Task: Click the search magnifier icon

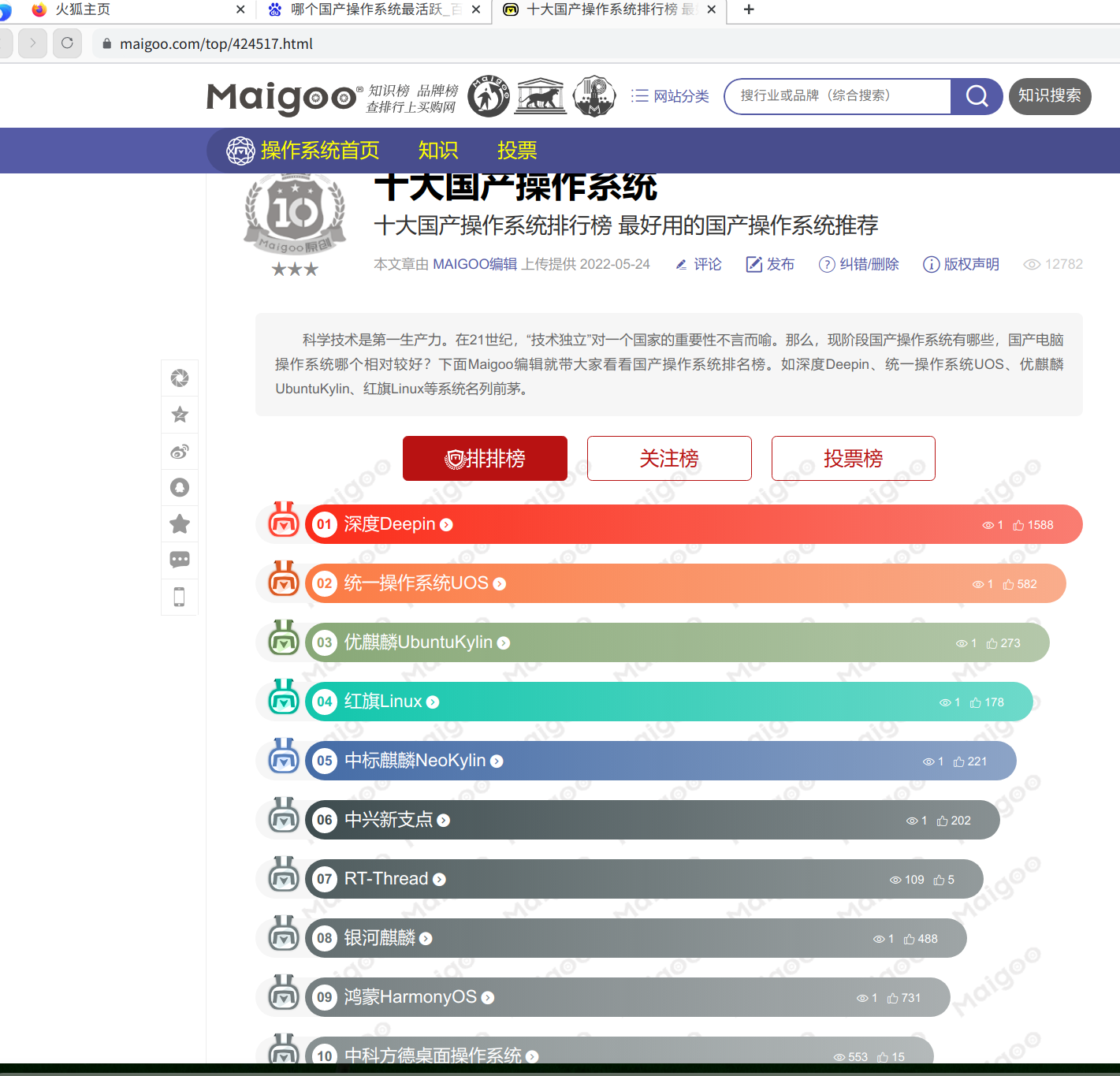Action: coord(976,96)
